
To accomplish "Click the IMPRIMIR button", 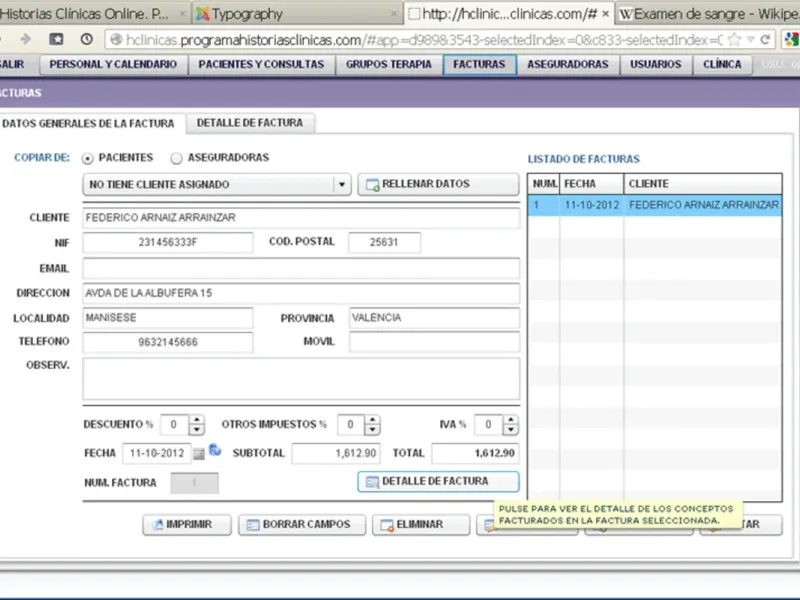I will click(187, 524).
